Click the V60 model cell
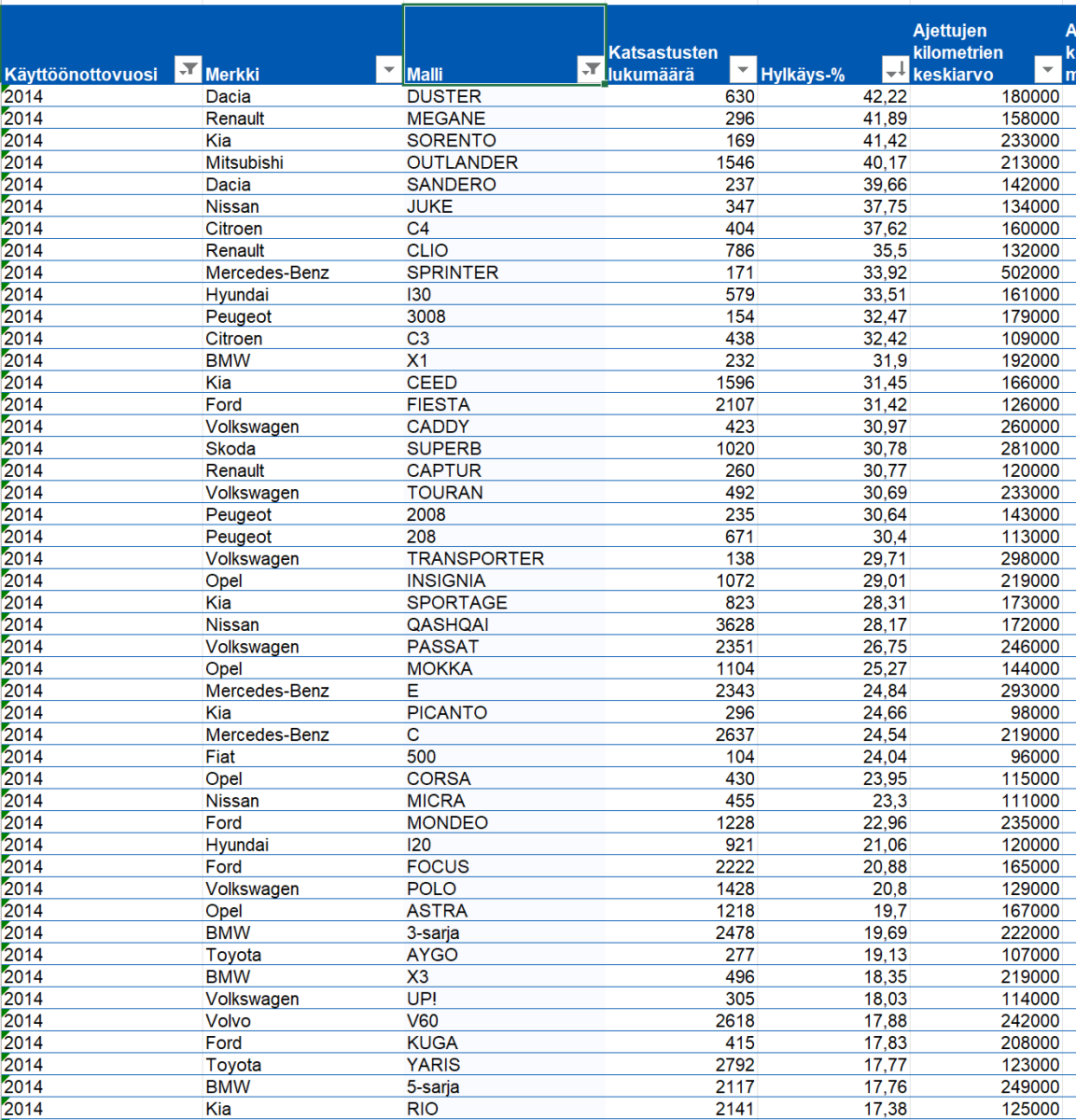The image size is (1076, 1120). 504,1021
